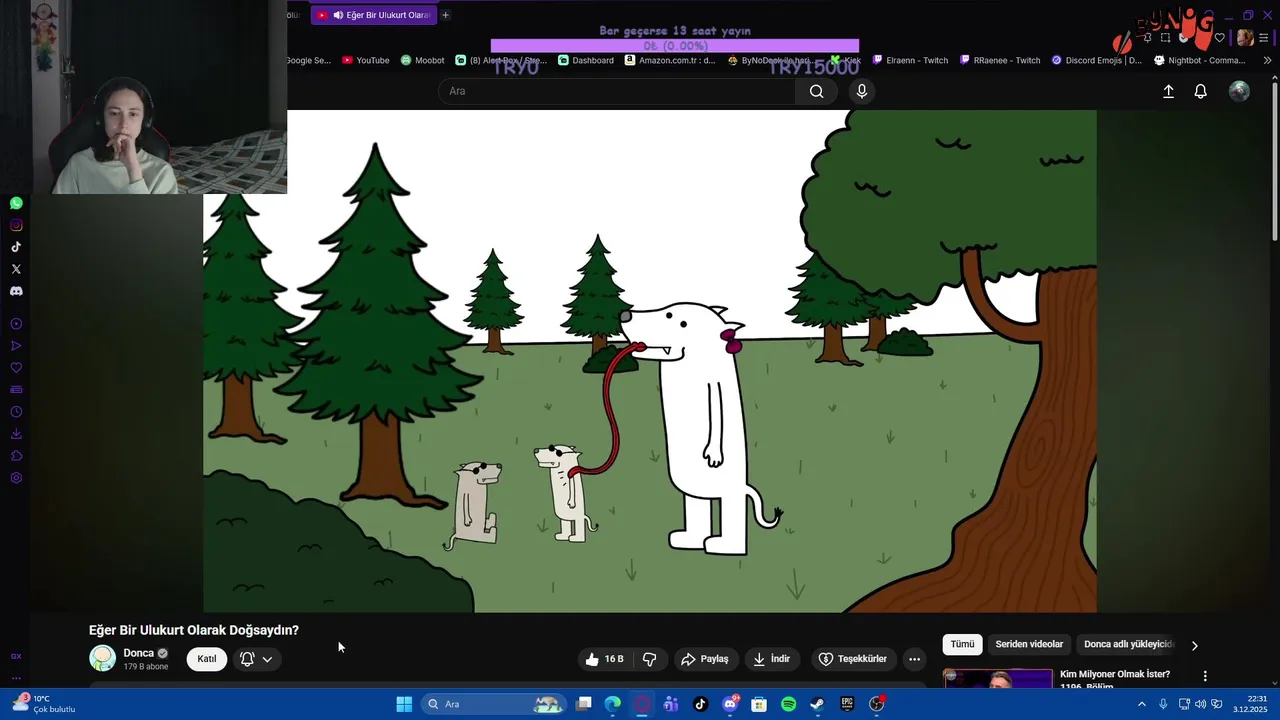Open the taskbar clock and date

tap(1250, 704)
